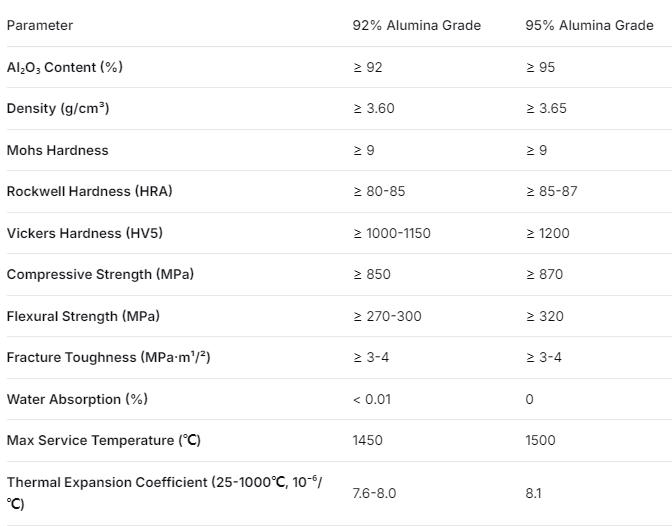Select the 92% Alumina Grade header
This screenshot has width=672, height=526.
[x=417, y=25]
